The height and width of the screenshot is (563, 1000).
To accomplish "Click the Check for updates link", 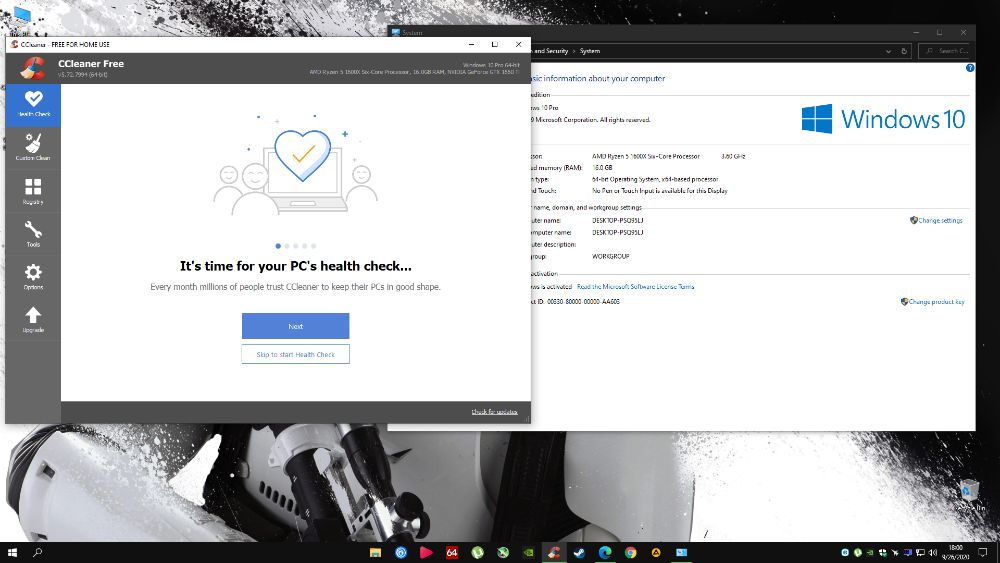I will point(494,412).
